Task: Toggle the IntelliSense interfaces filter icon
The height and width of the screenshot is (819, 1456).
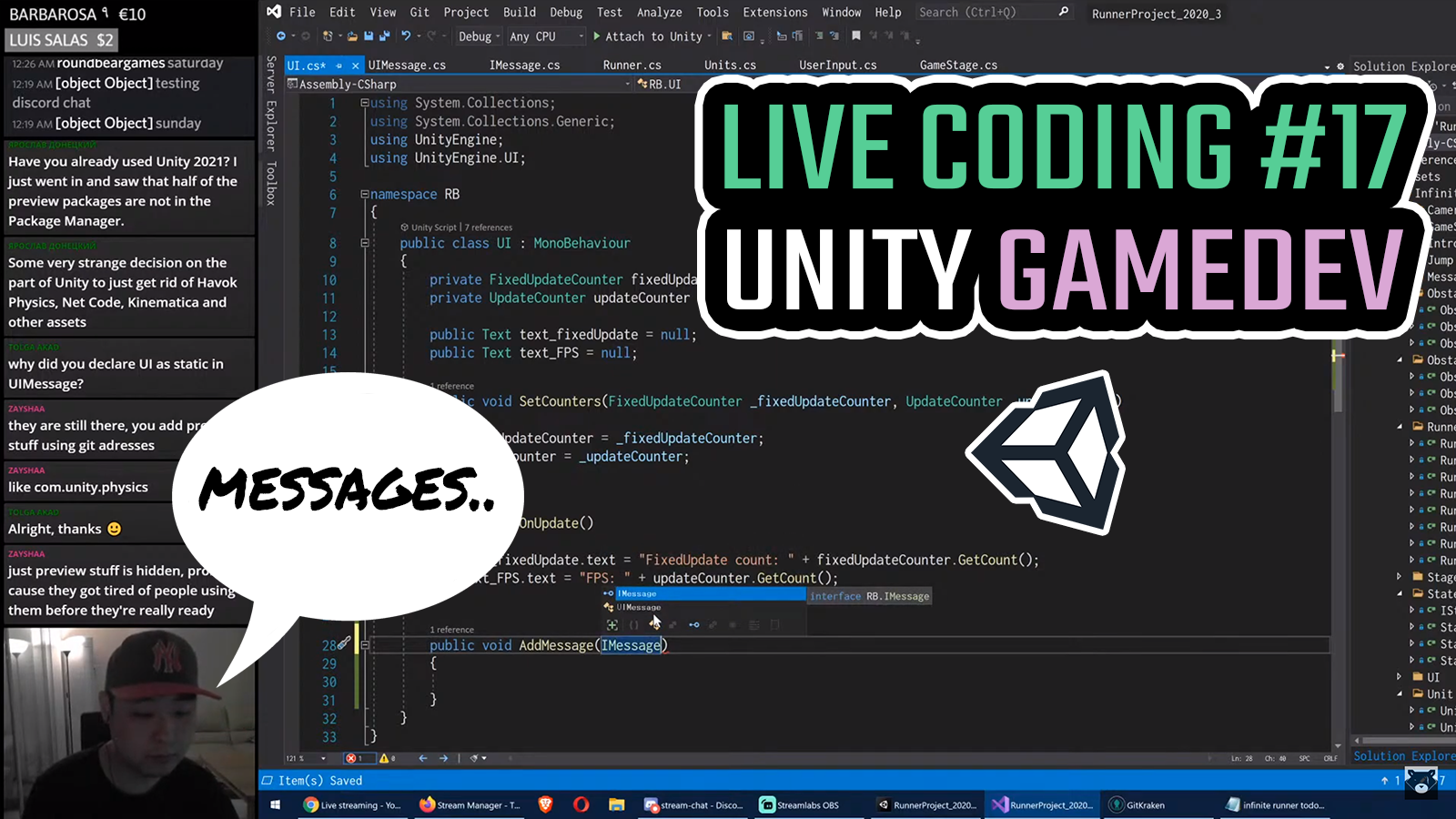Action: tap(694, 625)
